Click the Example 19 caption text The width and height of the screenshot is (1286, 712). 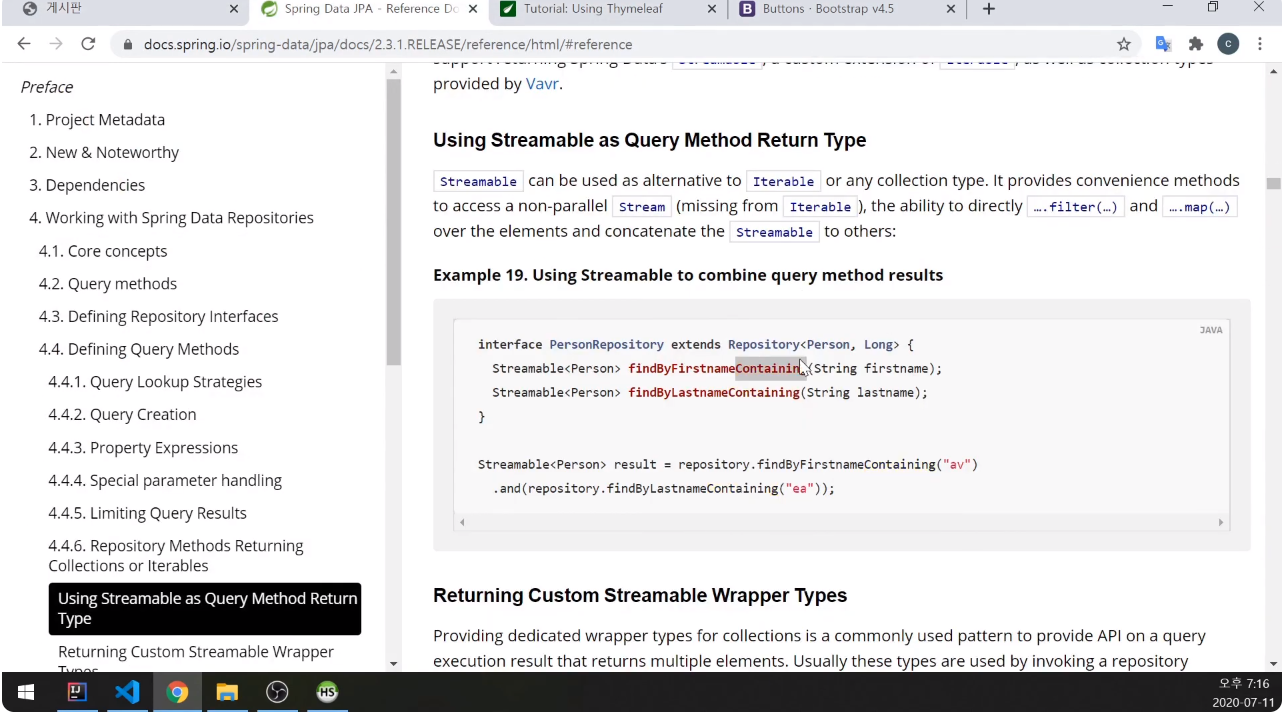coord(688,275)
